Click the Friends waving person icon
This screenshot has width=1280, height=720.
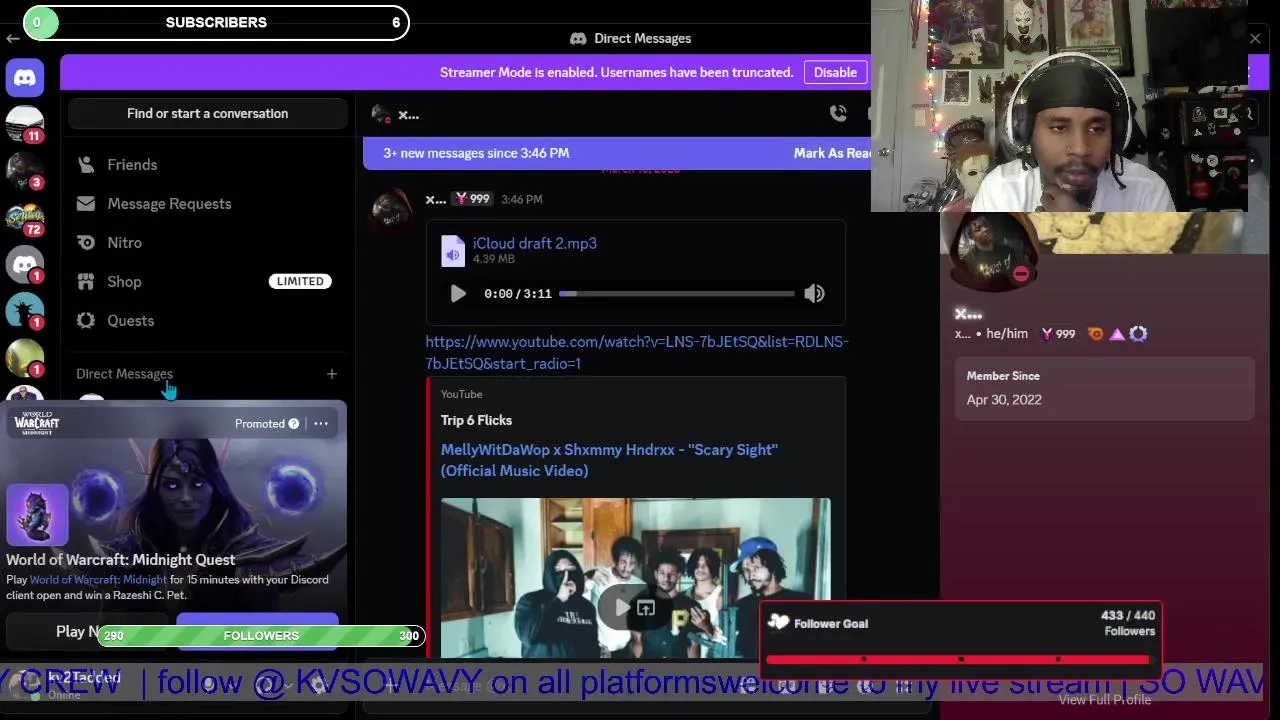click(86, 164)
